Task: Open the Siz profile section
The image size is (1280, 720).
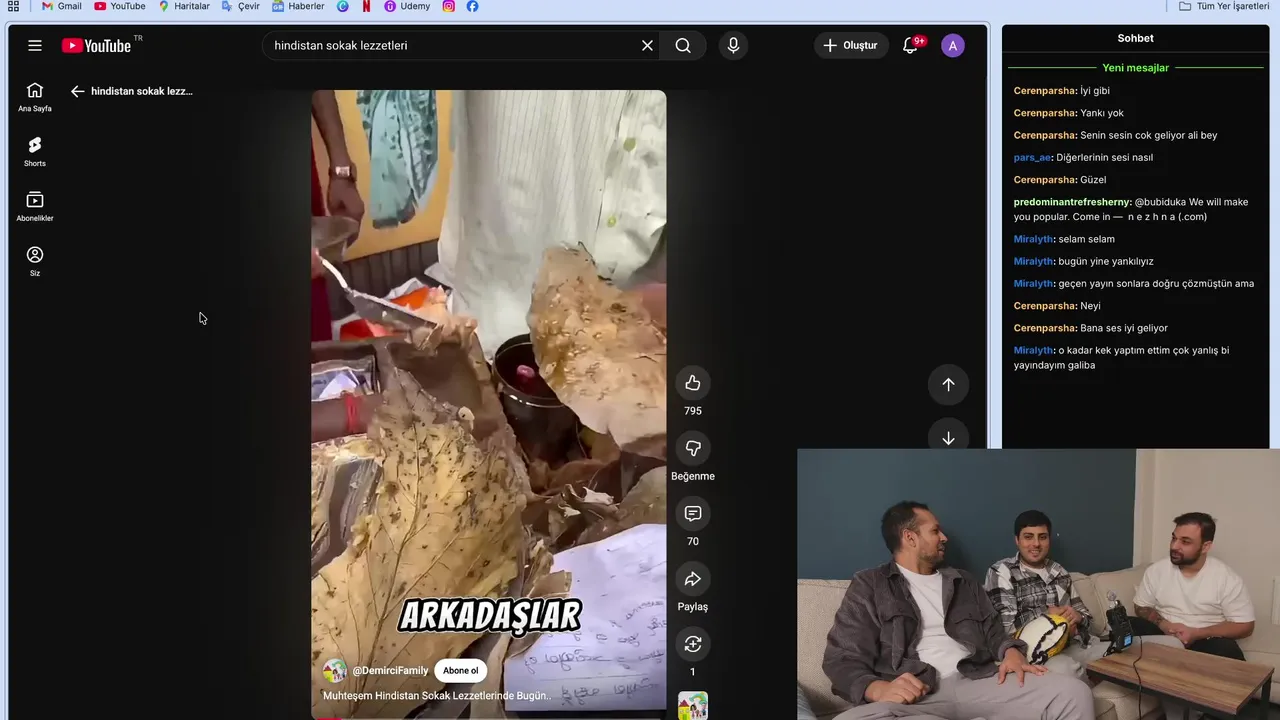Action: pyautogui.click(x=35, y=262)
